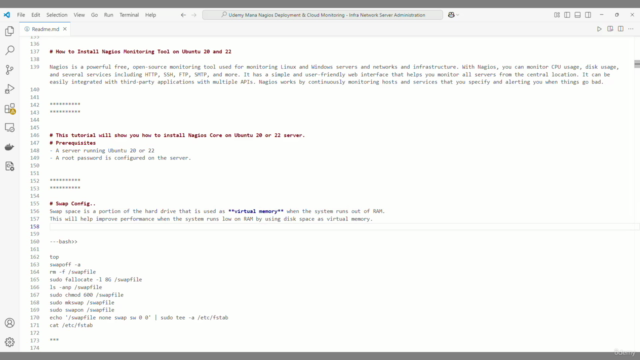
Task: Click the 'sudo fallocate -l 8G /swapfile' line
Action: tap(96, 280)
